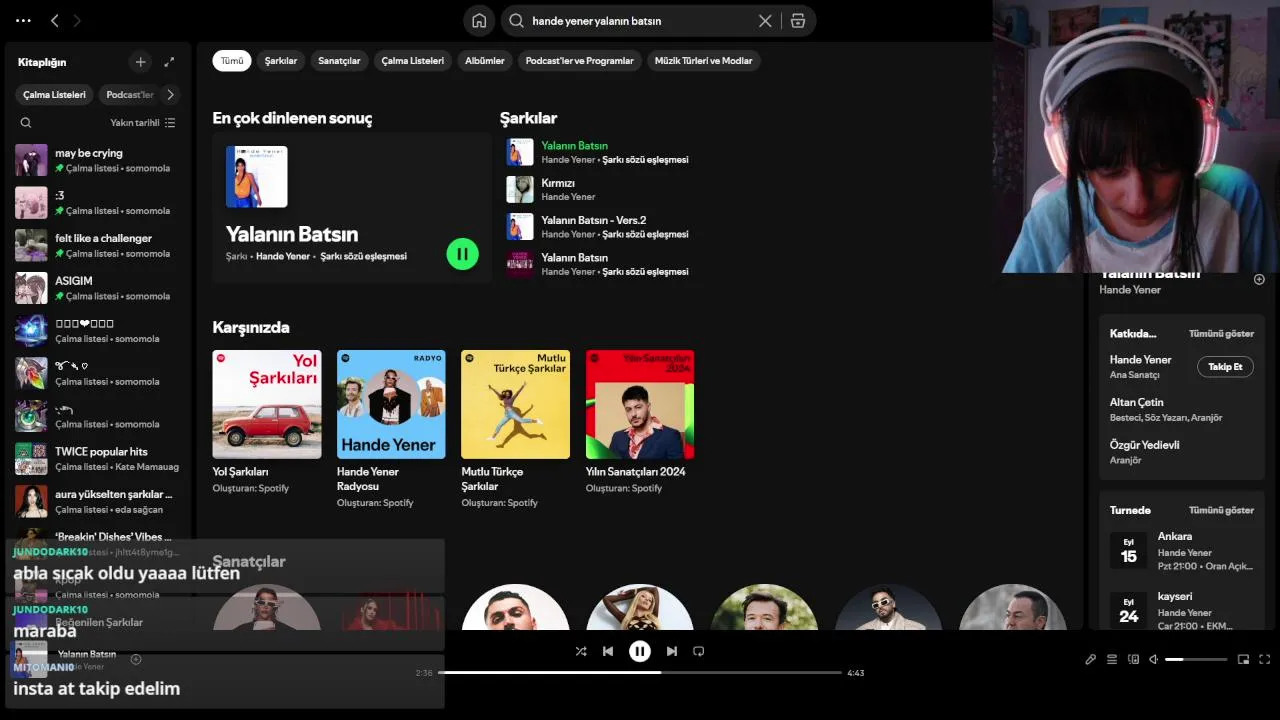This screenshot has height=720, width=1280.
Task: Skip to the next track
Action: 672,651
